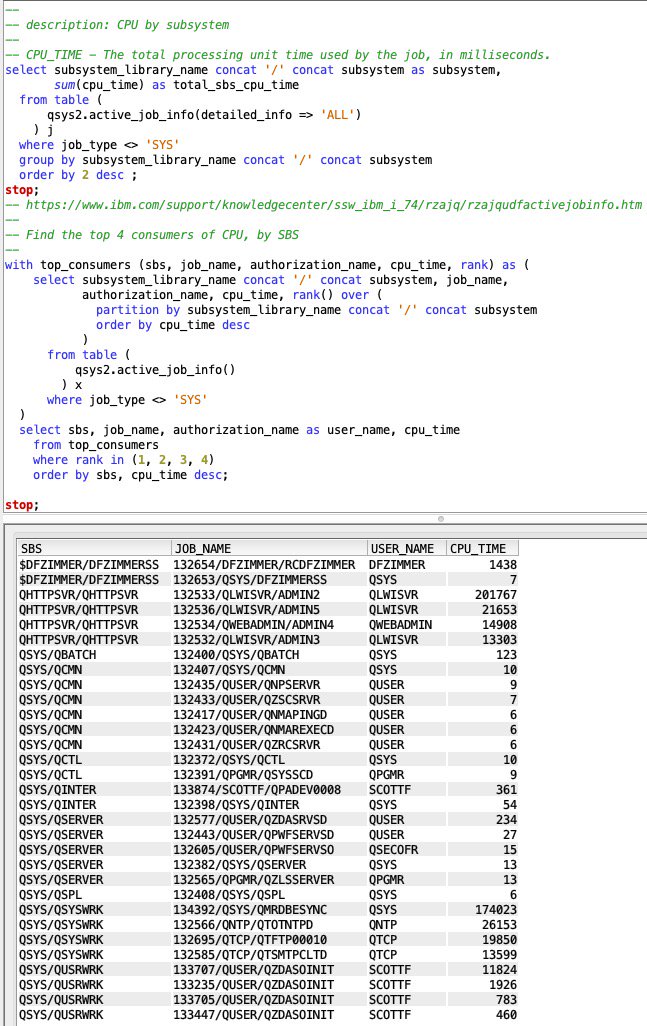
Task: Select job 132695/QTCP/QTFTP00010
Action: click(x=250, y=940)
